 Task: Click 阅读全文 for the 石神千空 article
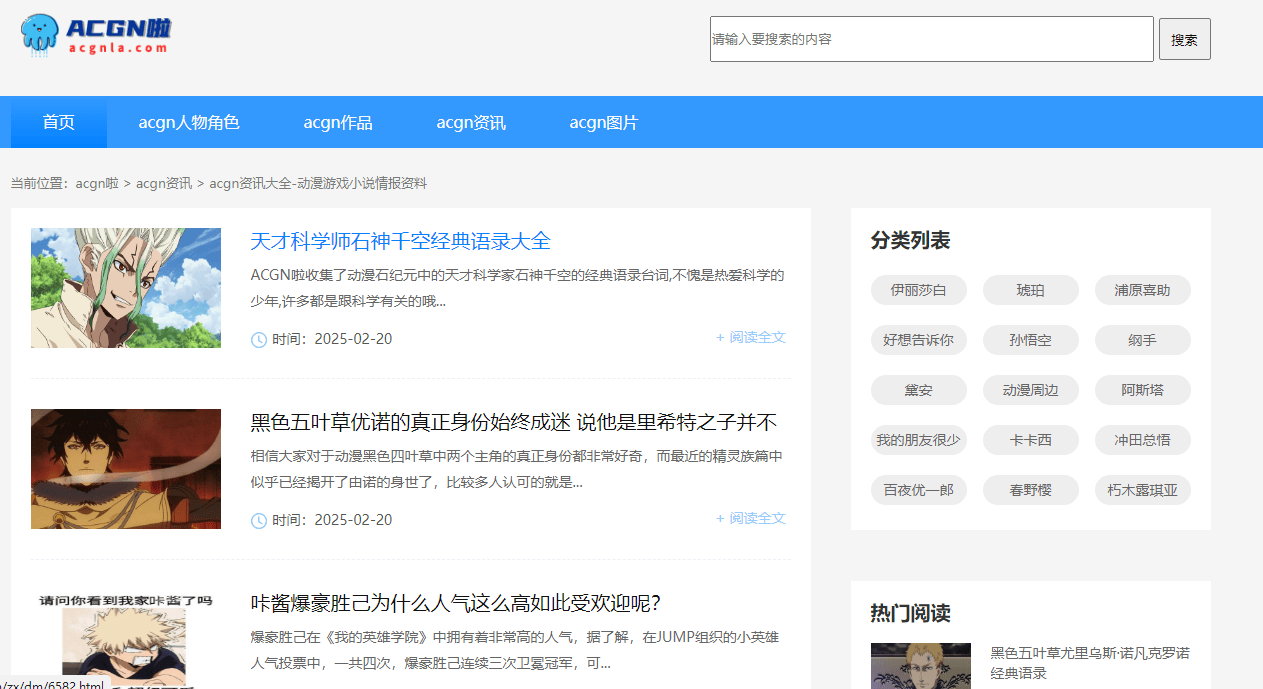(x=751, y=337)
